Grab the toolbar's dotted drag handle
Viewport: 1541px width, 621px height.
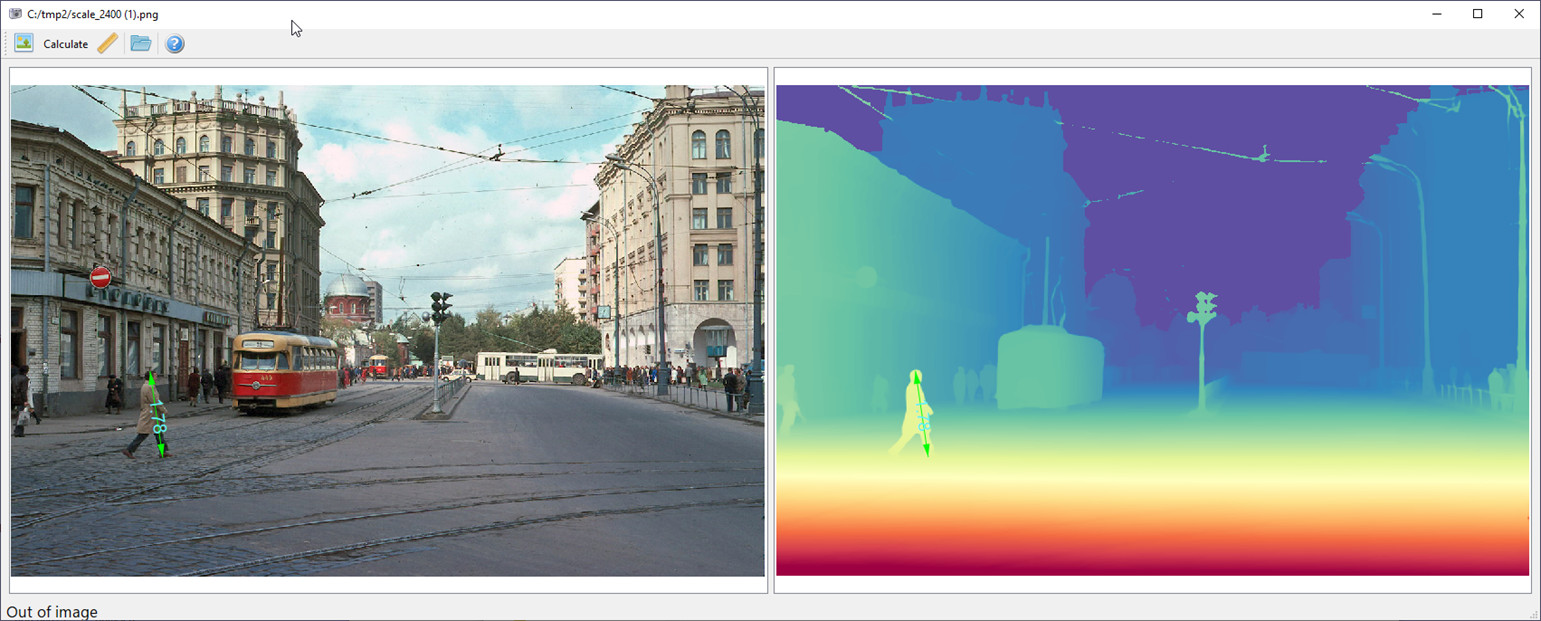6,43
